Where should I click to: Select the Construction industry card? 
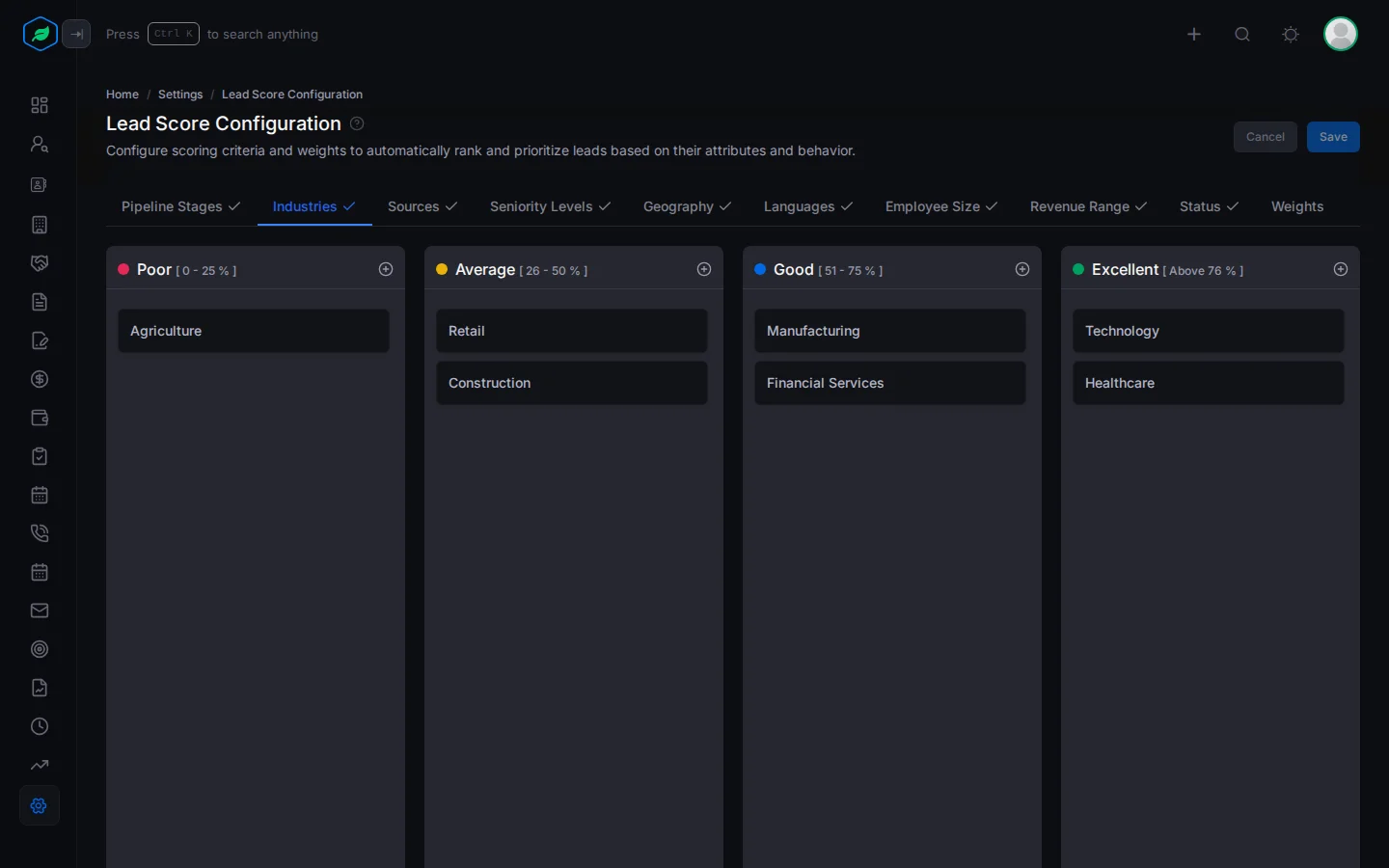[572, 383]
